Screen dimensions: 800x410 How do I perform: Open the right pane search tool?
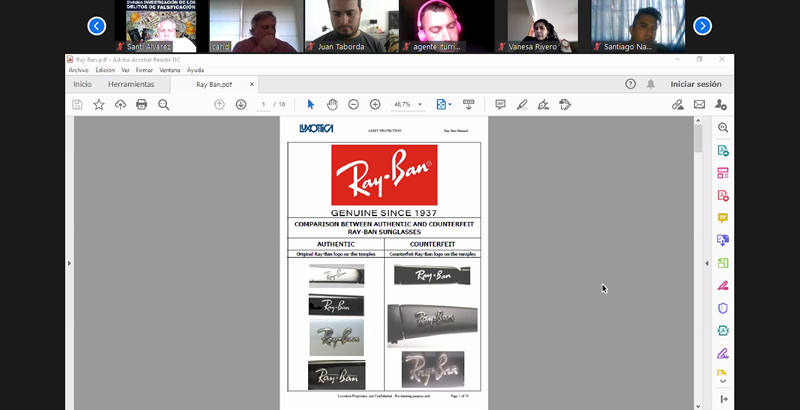click(723, 127)
